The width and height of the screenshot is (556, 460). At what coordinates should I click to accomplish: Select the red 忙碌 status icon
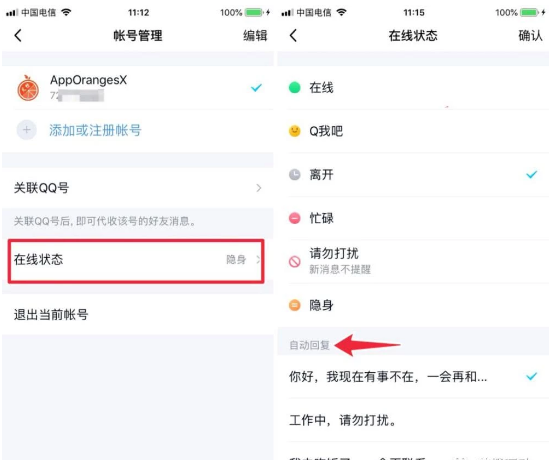[x=295, y=218]
